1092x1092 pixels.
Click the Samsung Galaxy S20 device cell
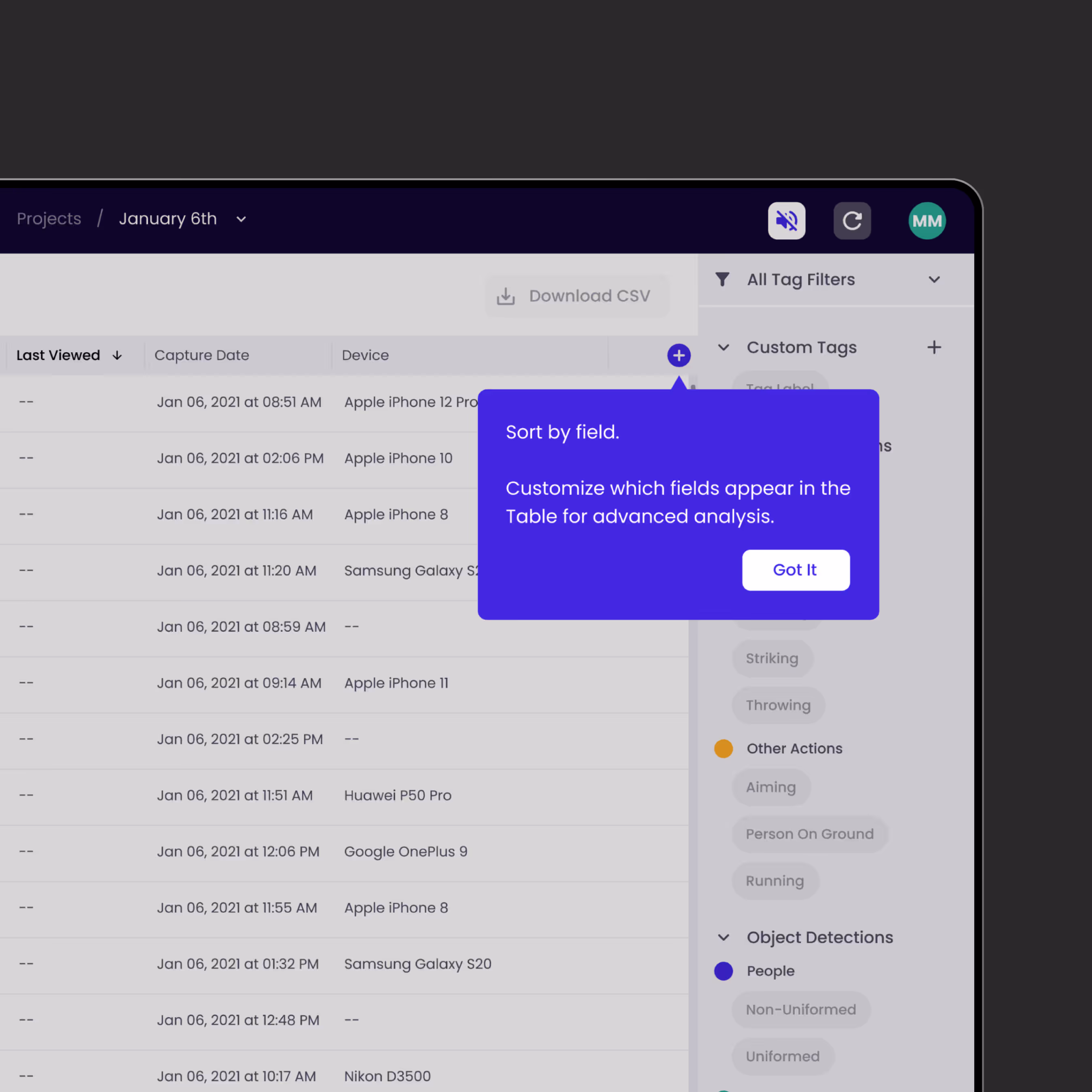coord(418,964)
